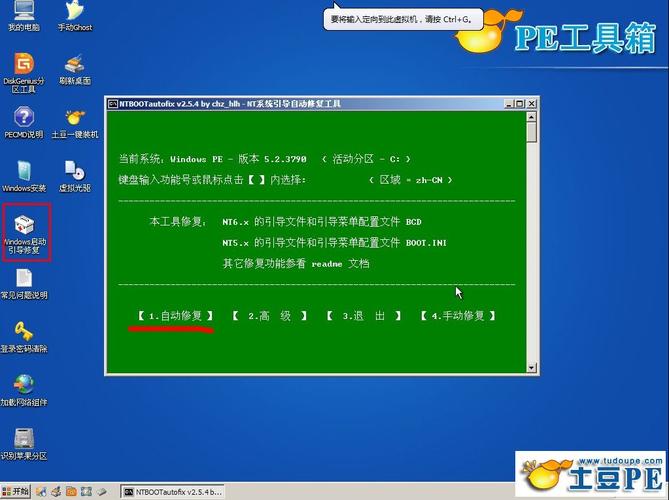Open the Windows安装 desktop icon
Screen dimensions: 669x500
pyautogui.click(x=23, y=172)
